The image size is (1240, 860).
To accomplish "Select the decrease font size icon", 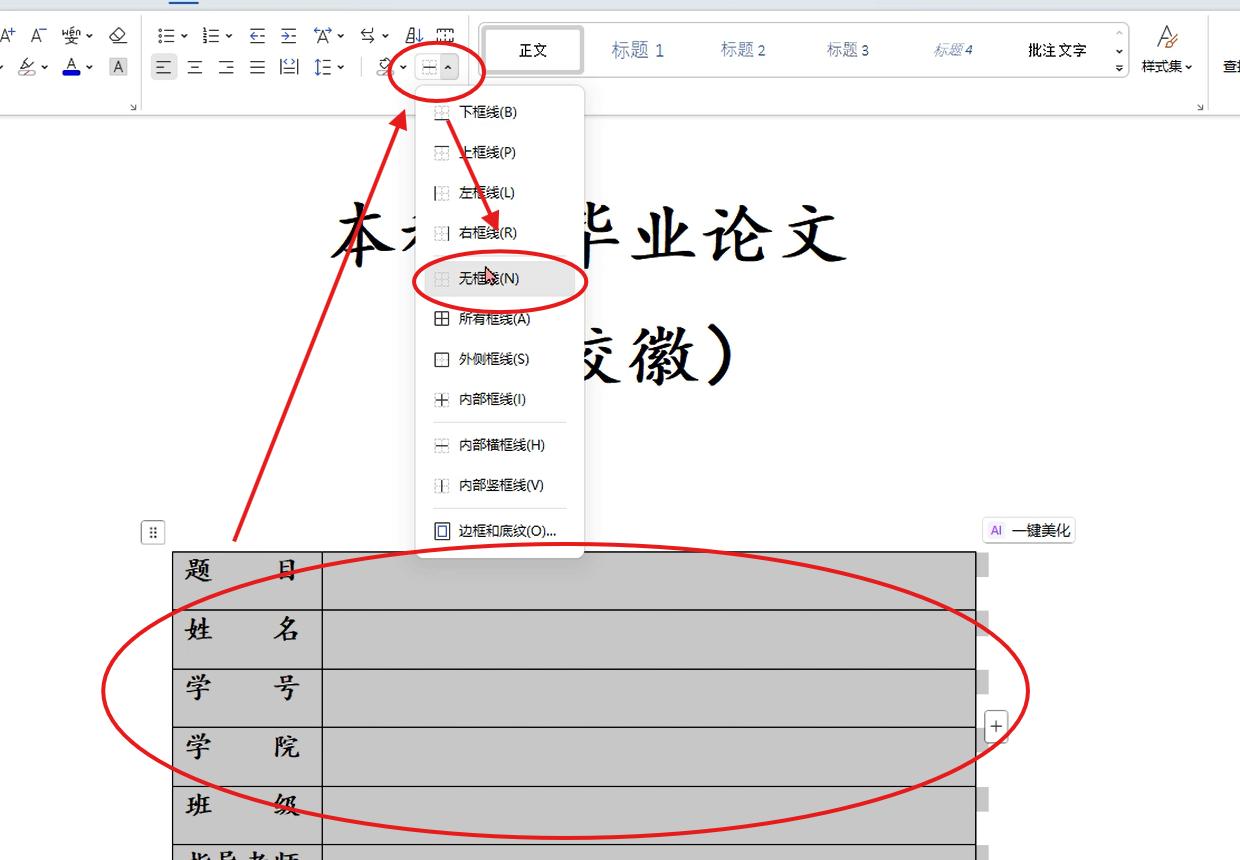I will click(37, 35).
